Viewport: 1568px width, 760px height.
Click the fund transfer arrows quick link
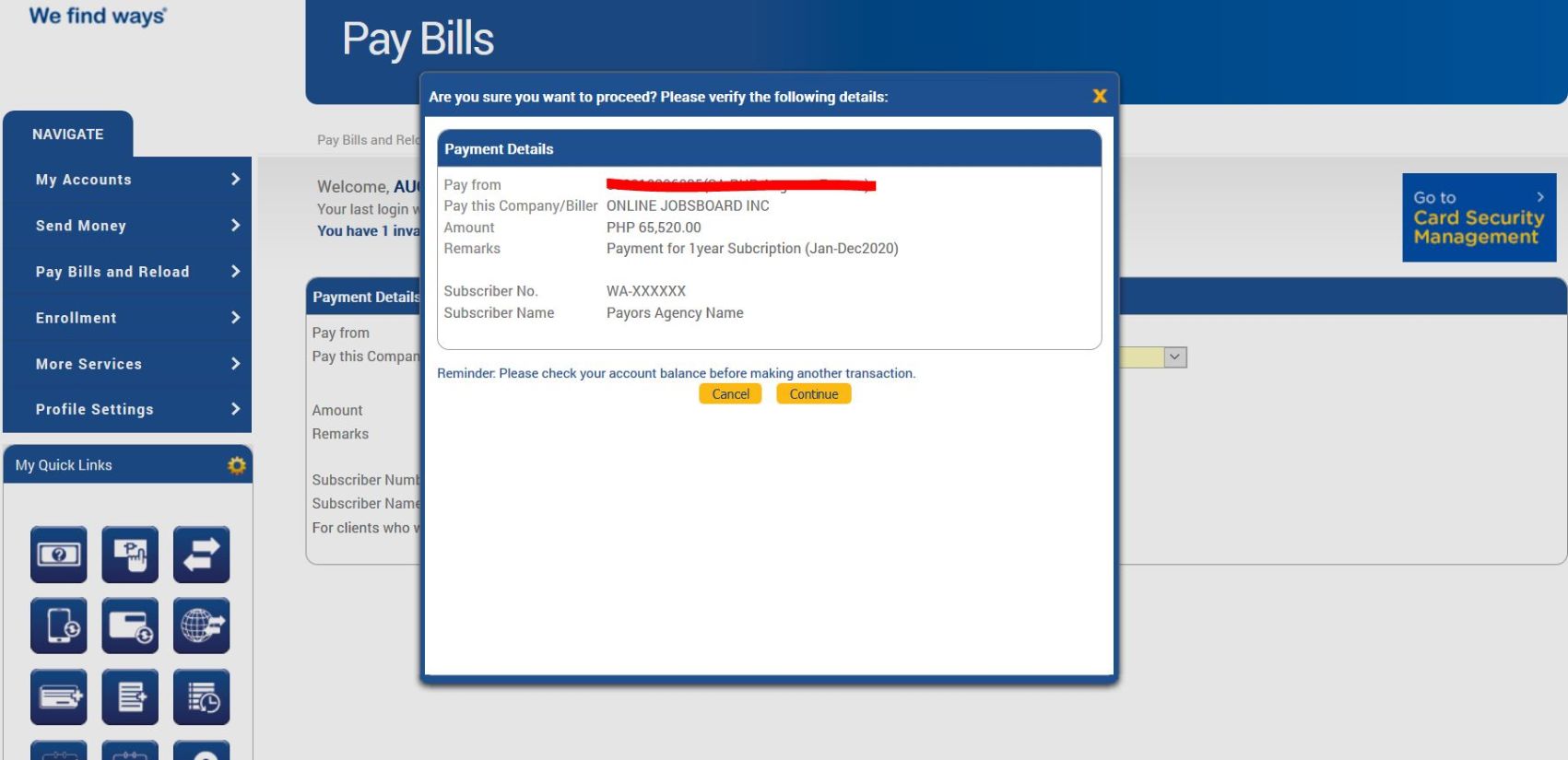pyautogui.click(x=201, y=555)
